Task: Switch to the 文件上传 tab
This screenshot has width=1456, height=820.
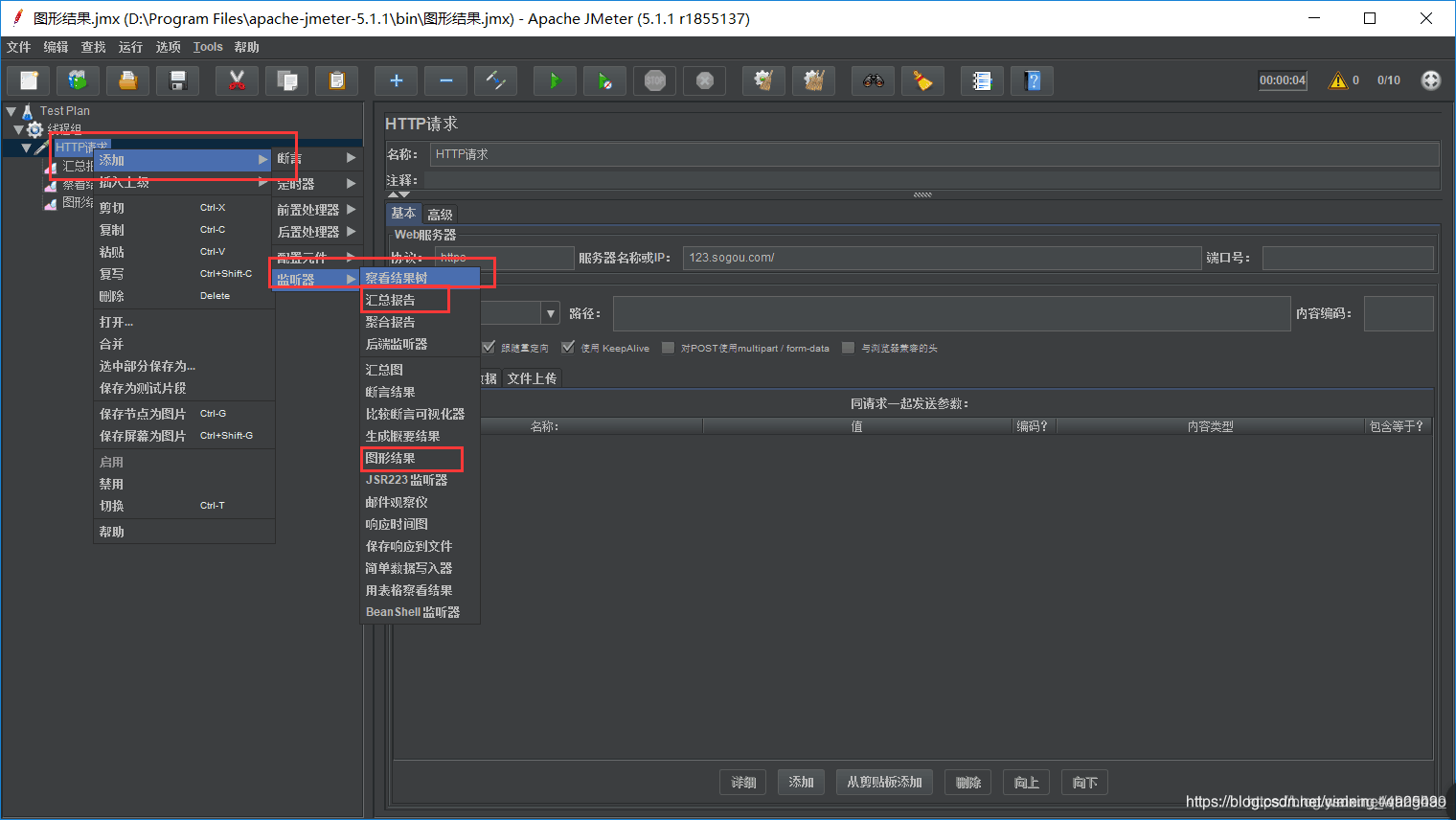Action: pos(532,378)
